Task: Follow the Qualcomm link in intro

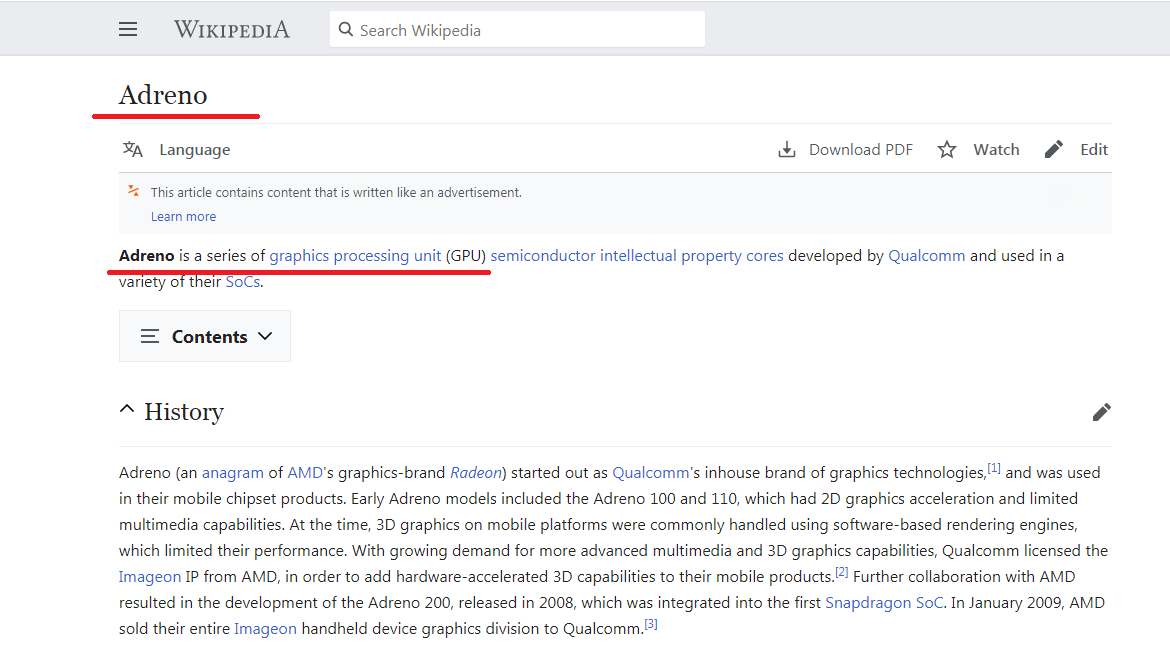Action: pyautogui.click(x=926, y=256)
